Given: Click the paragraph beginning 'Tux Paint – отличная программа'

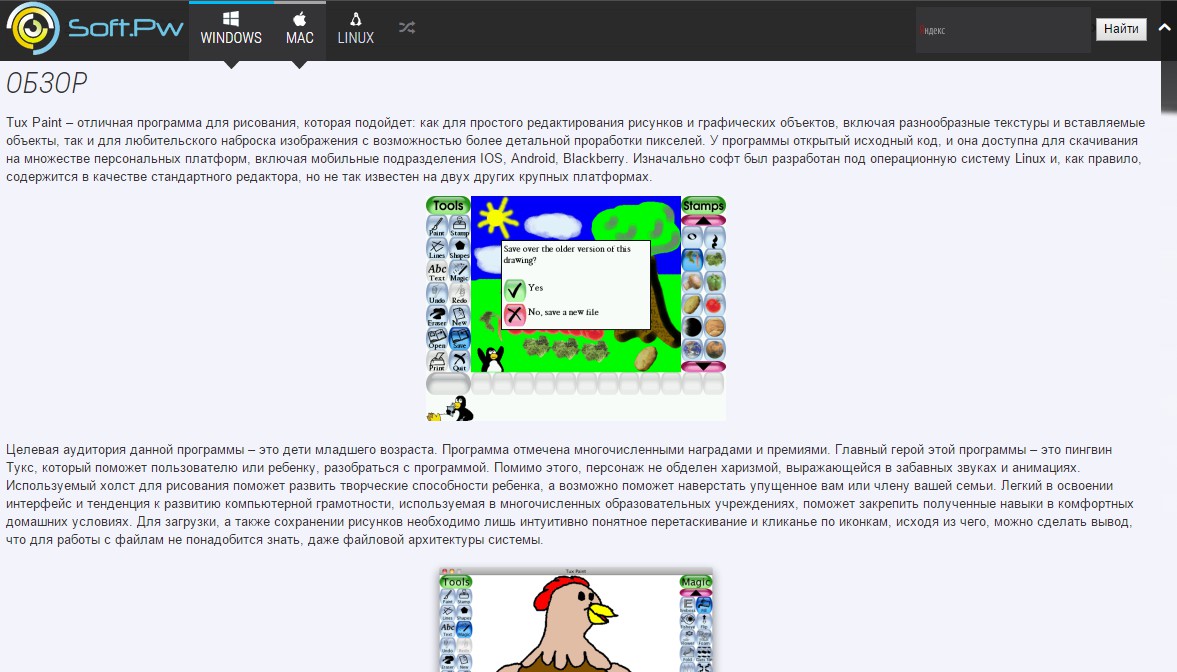Looking at the screenshot, I should pyautogui.click(x=576, y=149).
